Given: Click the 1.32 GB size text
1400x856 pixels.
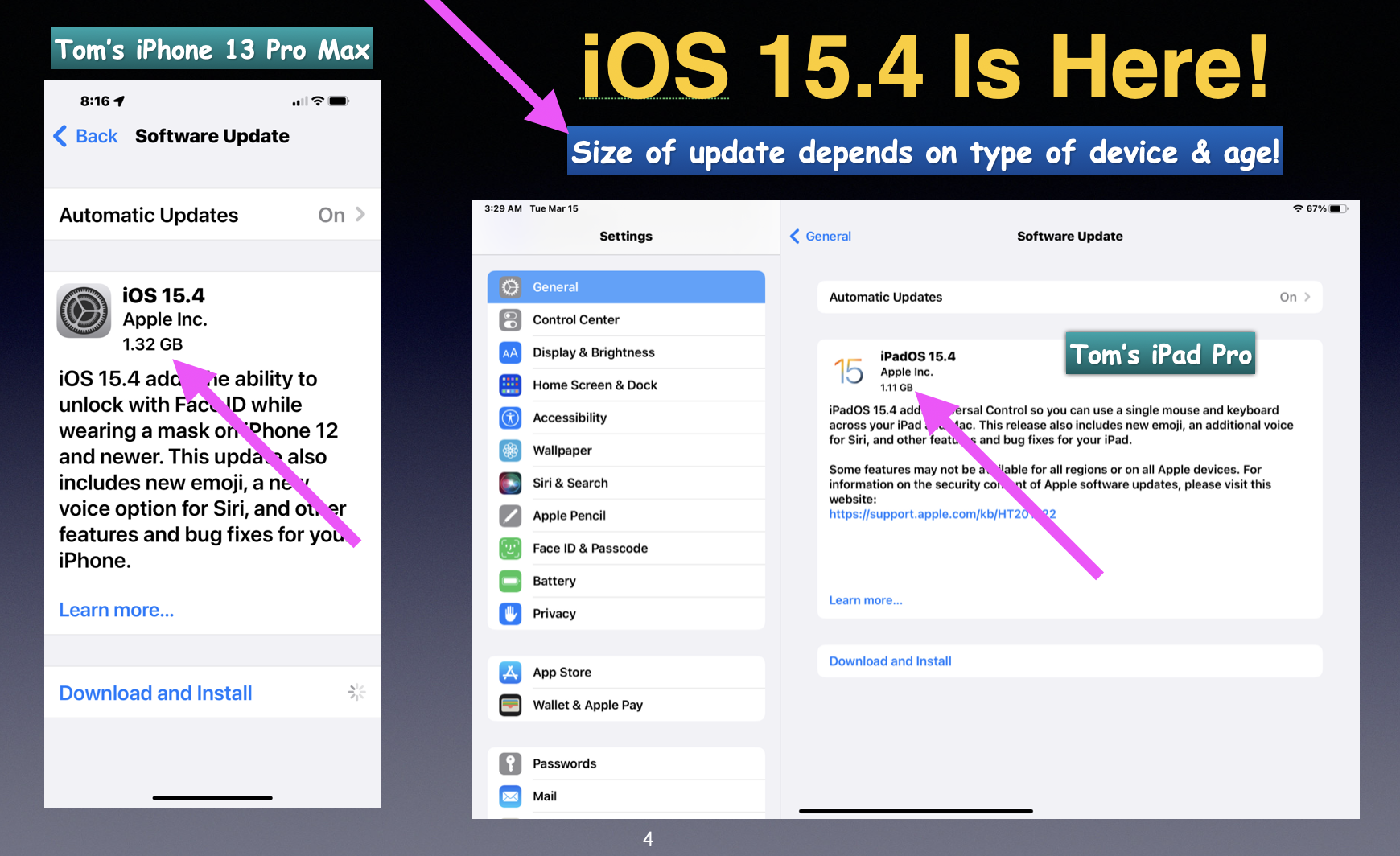Looking at the screenshot, I should click(x=153, y=344).
